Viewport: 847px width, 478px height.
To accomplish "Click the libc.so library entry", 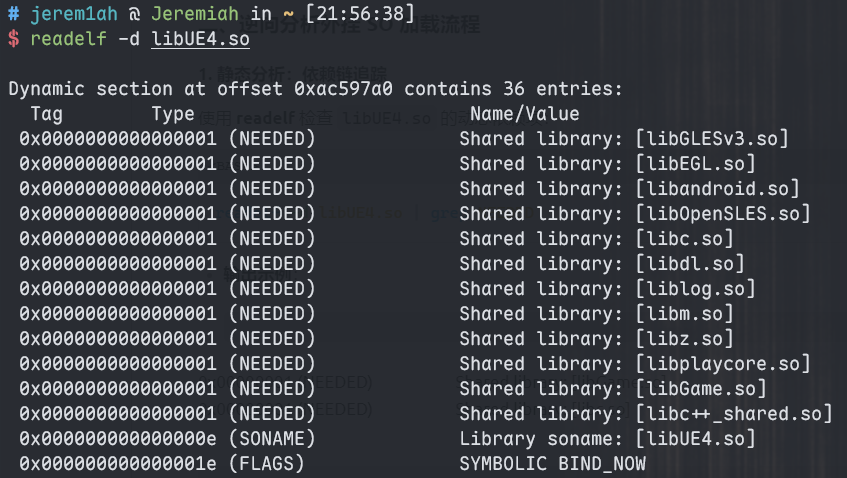I will coord(684,238).
